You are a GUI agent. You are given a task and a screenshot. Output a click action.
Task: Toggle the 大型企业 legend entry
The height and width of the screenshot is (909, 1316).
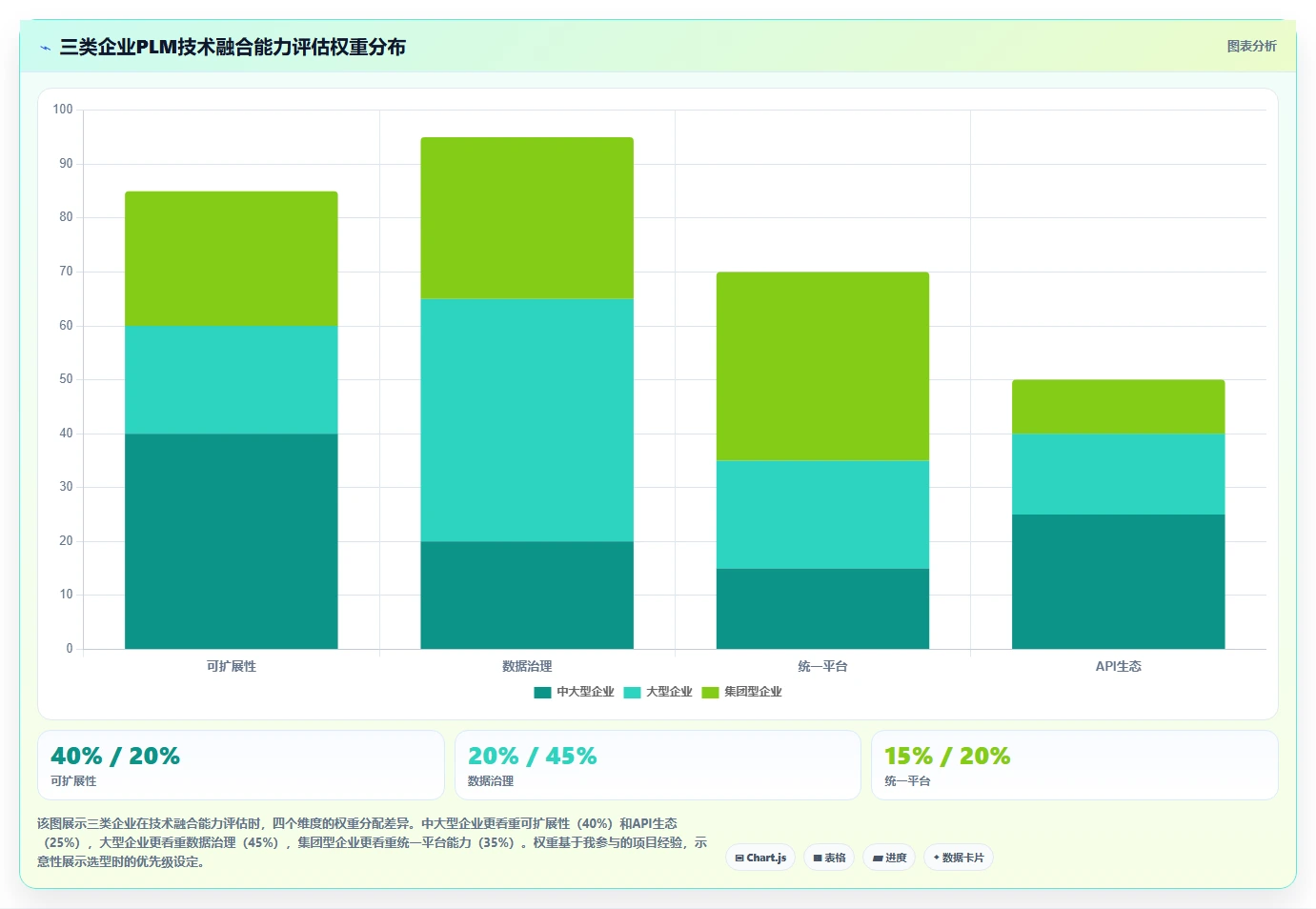coord(658,692)
